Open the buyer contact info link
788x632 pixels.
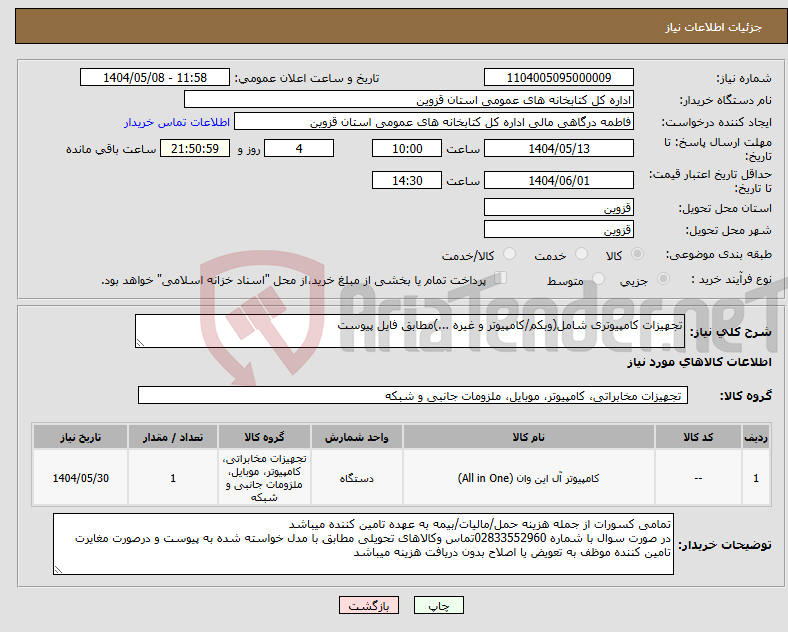pos(177,122)
